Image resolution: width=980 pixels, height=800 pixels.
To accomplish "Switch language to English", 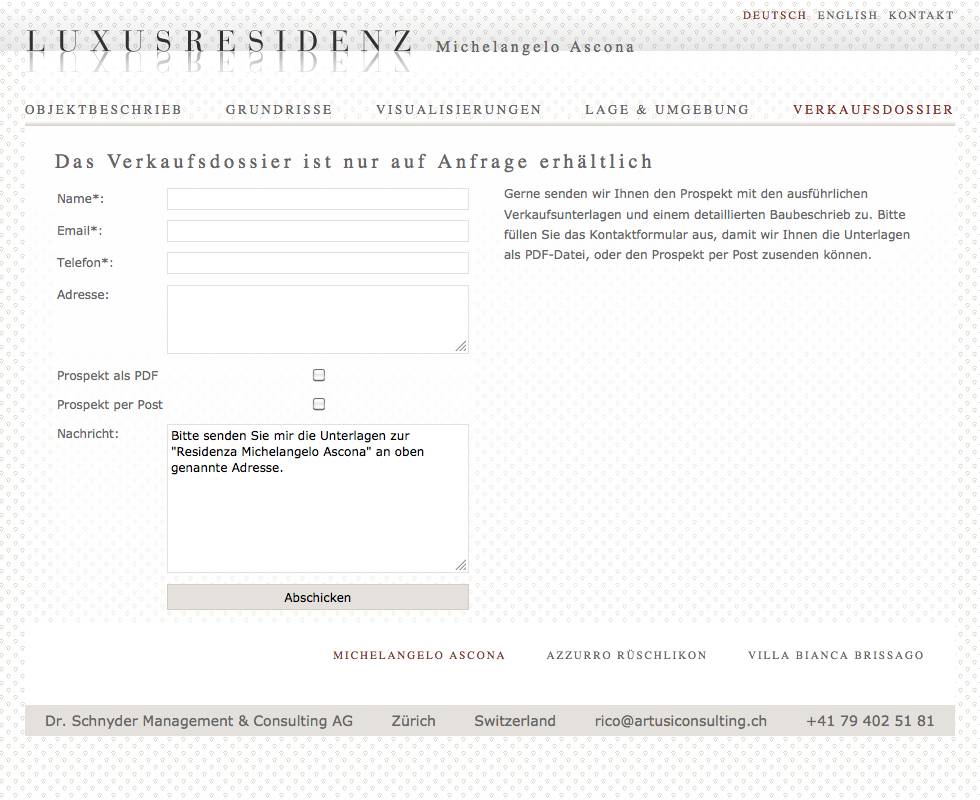I will [x=848, y=15].
